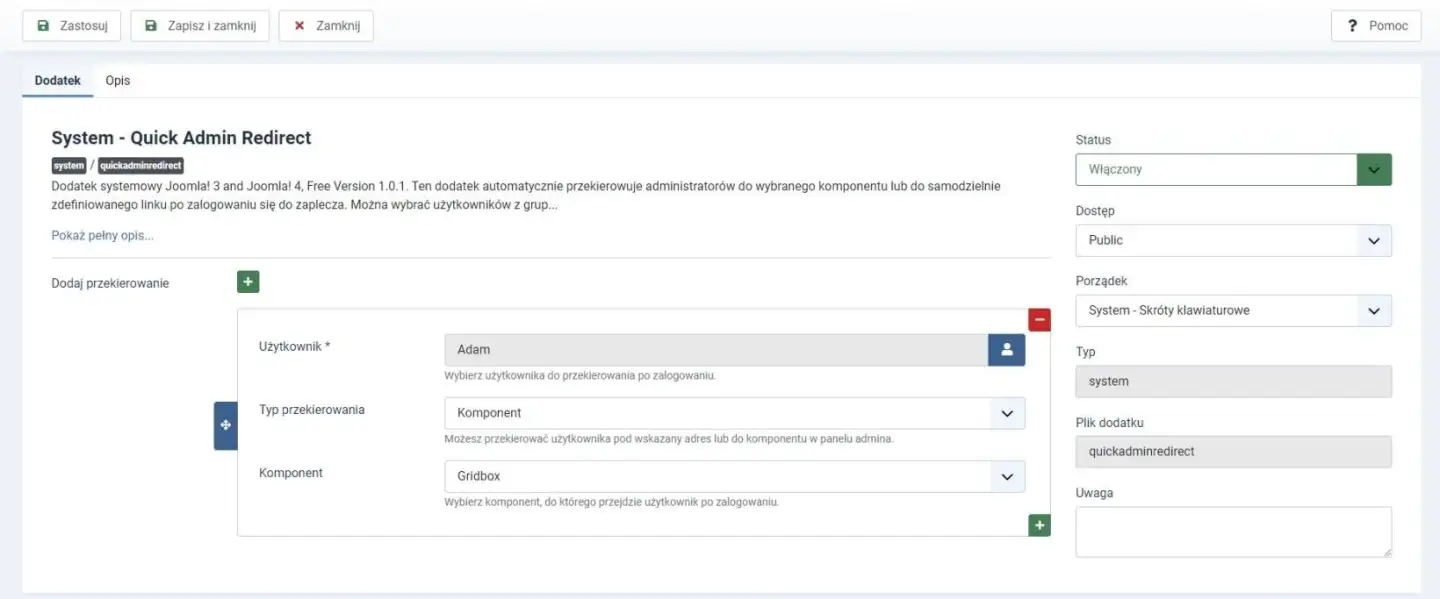
Task: Click the Użytkownik field showing Adam
Action: pyautogui.click(x=715, y=350)
